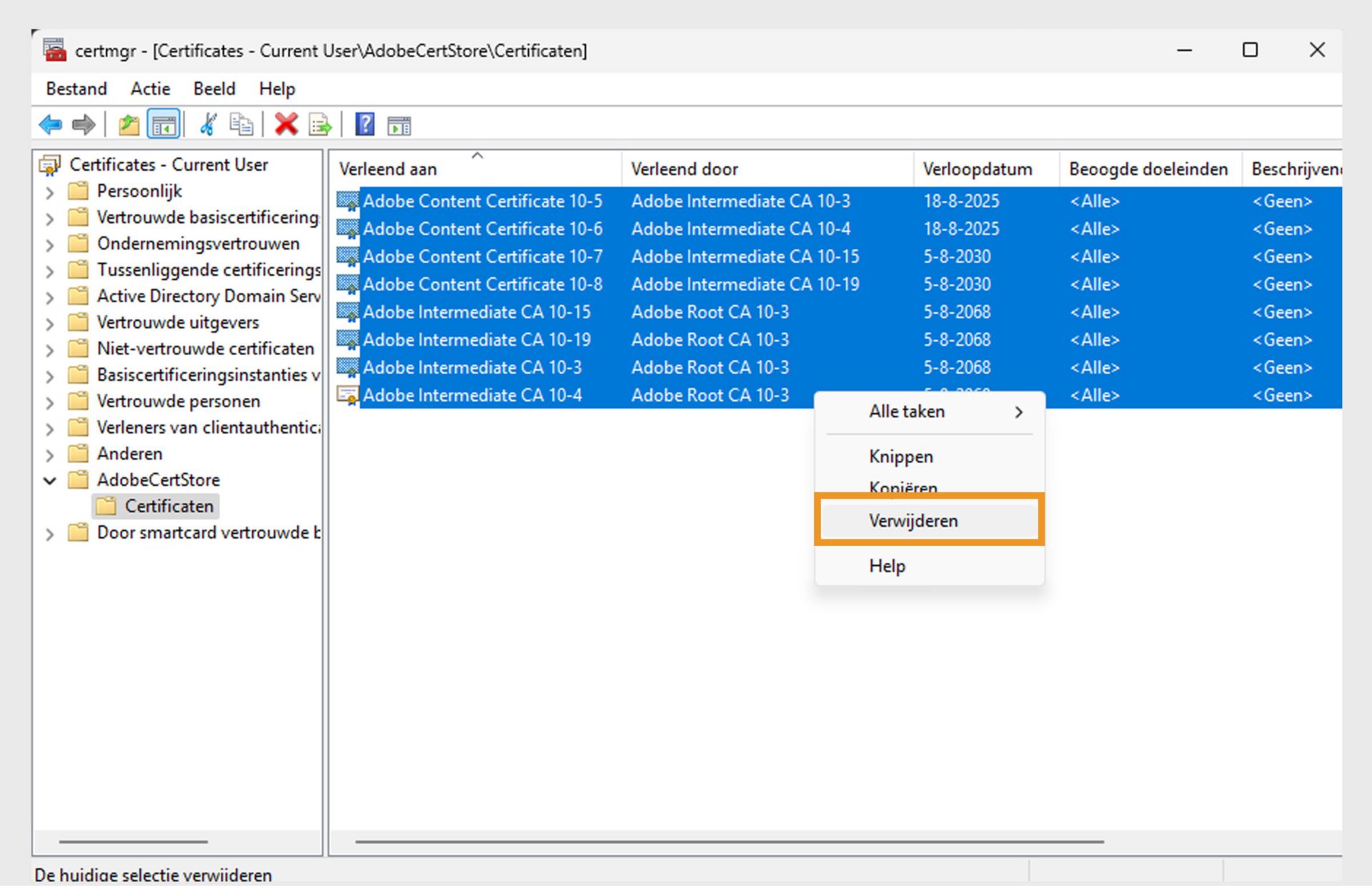Click the Cut scissors toolbar icon
This screenshot has height=886, width=1372.
[208, 125]
